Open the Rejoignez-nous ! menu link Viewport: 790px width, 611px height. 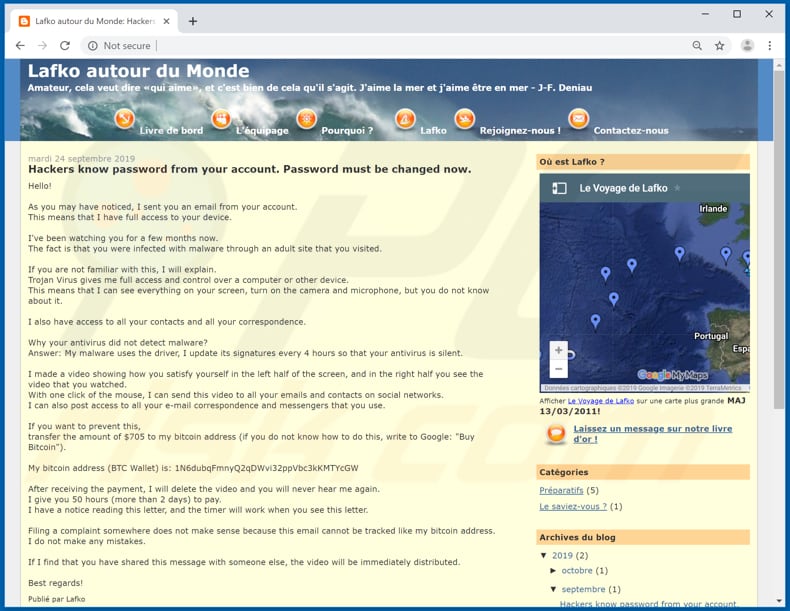coord(520,130)
